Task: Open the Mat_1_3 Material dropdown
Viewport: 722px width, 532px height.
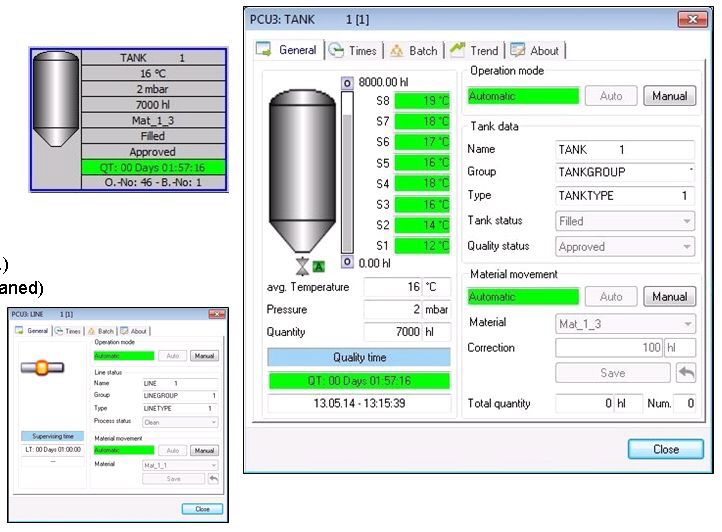Action: 625,323
